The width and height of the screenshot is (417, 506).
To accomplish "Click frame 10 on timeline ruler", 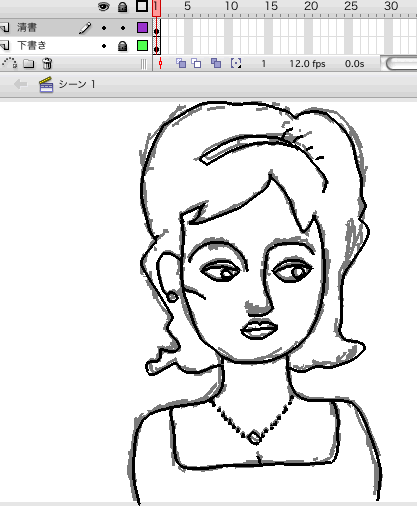I will coord(231,6).
